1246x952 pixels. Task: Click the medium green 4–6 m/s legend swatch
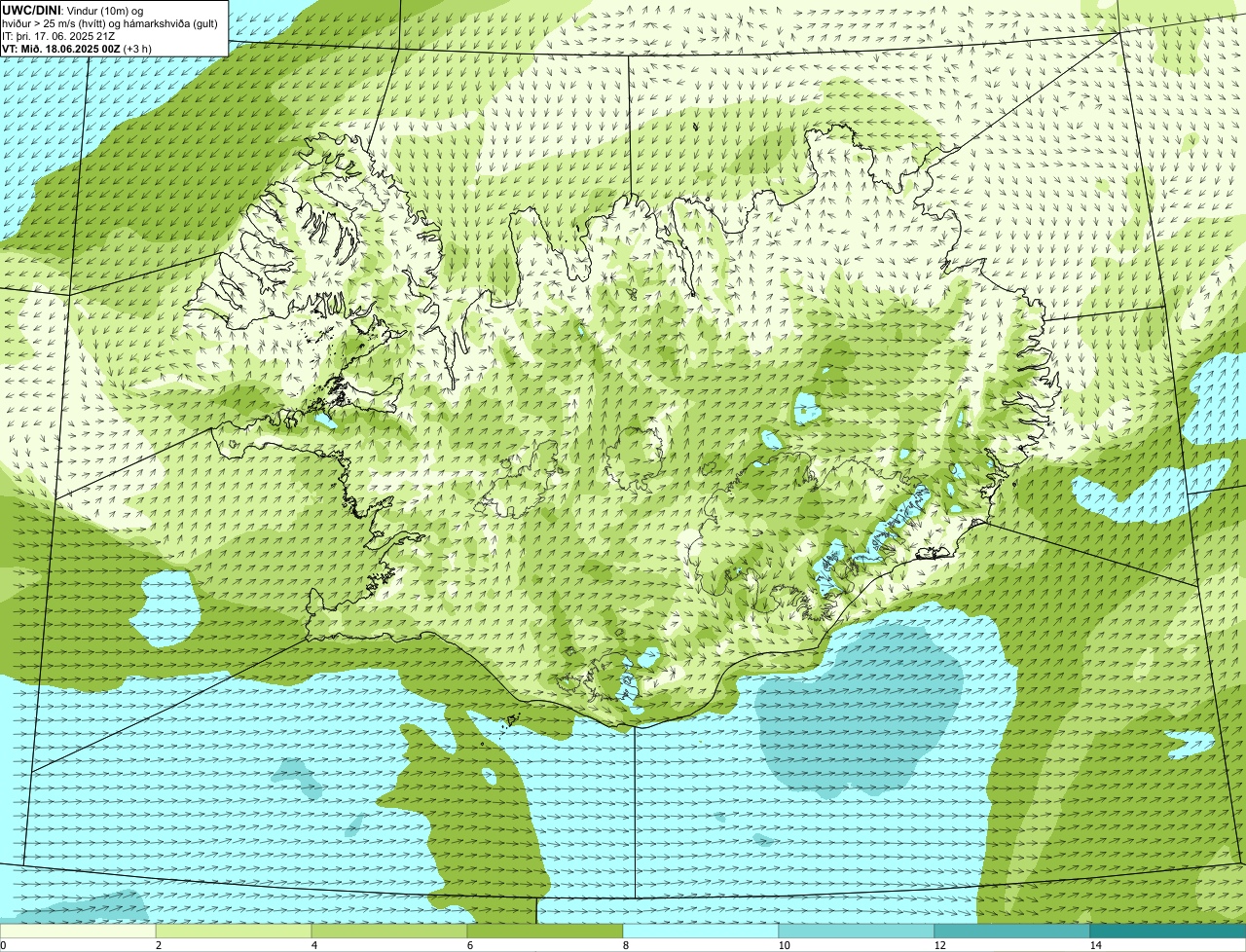click(x=389, y=931)
